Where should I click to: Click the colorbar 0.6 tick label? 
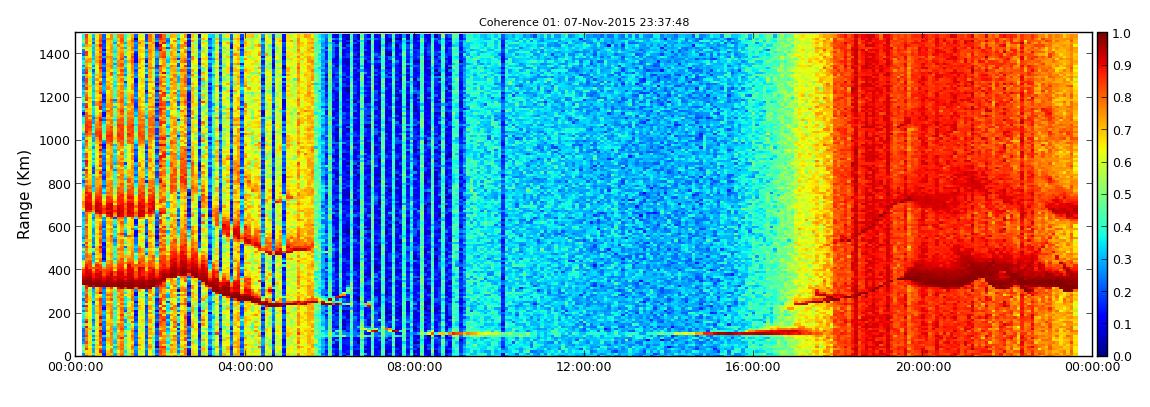click(x=1121, y=163)
